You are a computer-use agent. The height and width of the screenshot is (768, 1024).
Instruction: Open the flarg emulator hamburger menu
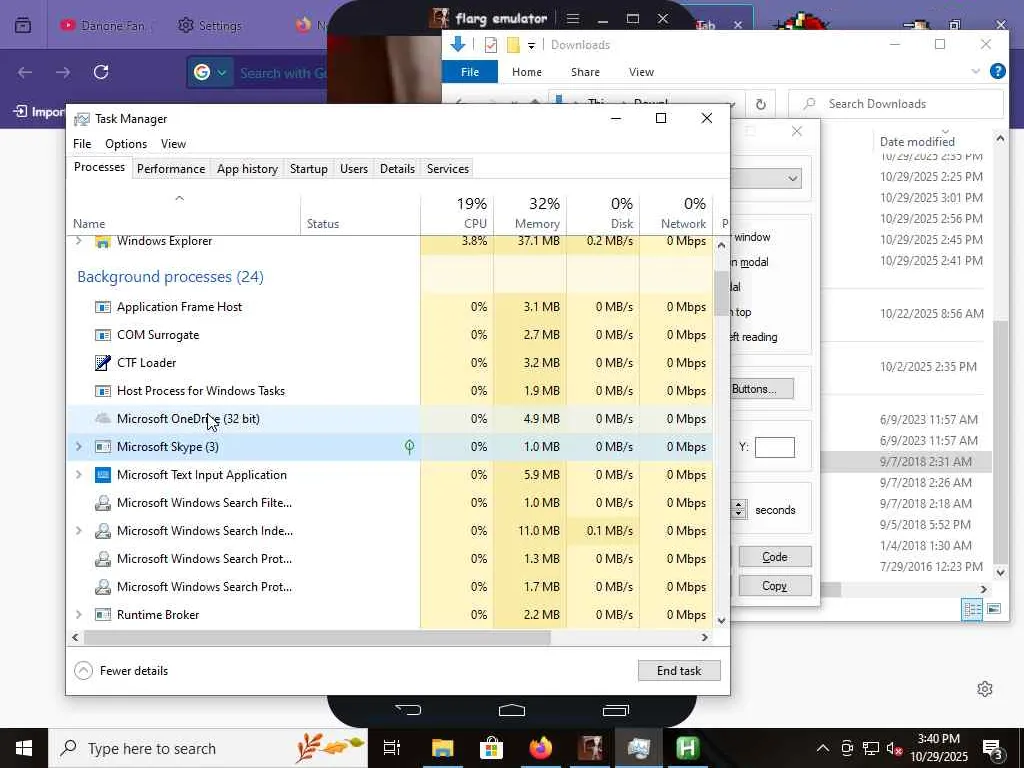(x=573, y=19)
